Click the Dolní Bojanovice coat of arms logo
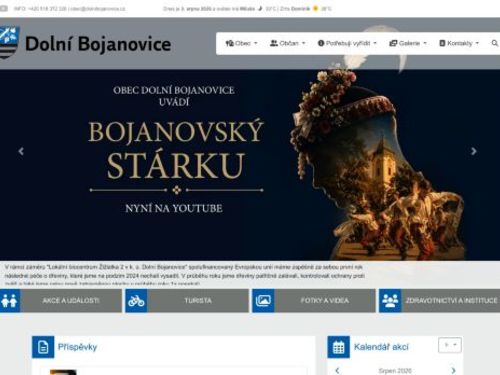This screenshot has width=500, height=375. click(x=9, y=43)
